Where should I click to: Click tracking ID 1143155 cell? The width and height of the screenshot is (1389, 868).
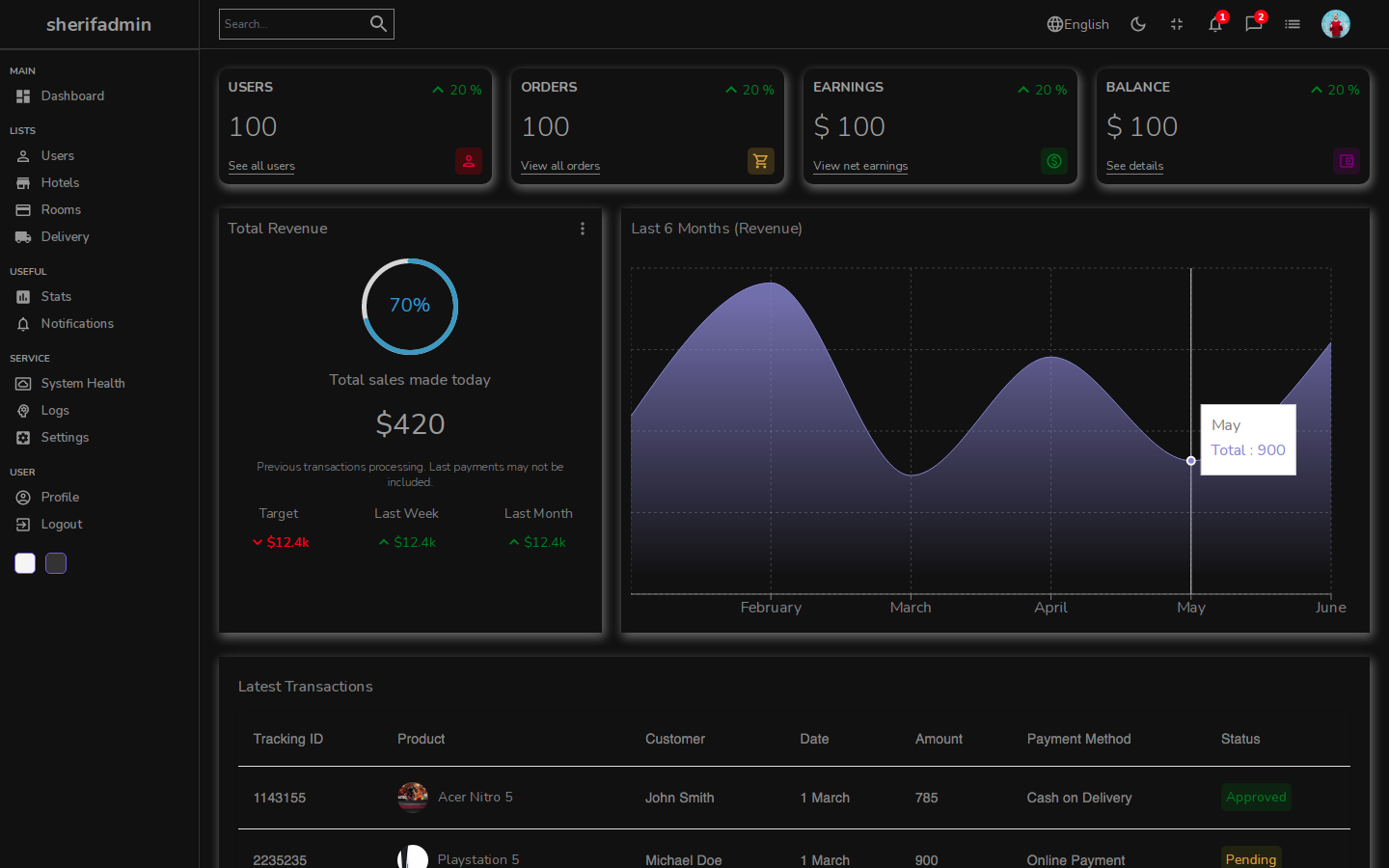280,799
